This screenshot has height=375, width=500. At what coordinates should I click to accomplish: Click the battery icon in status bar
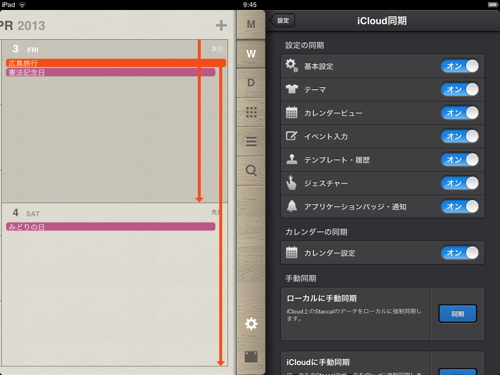click(x=492, y=5)
